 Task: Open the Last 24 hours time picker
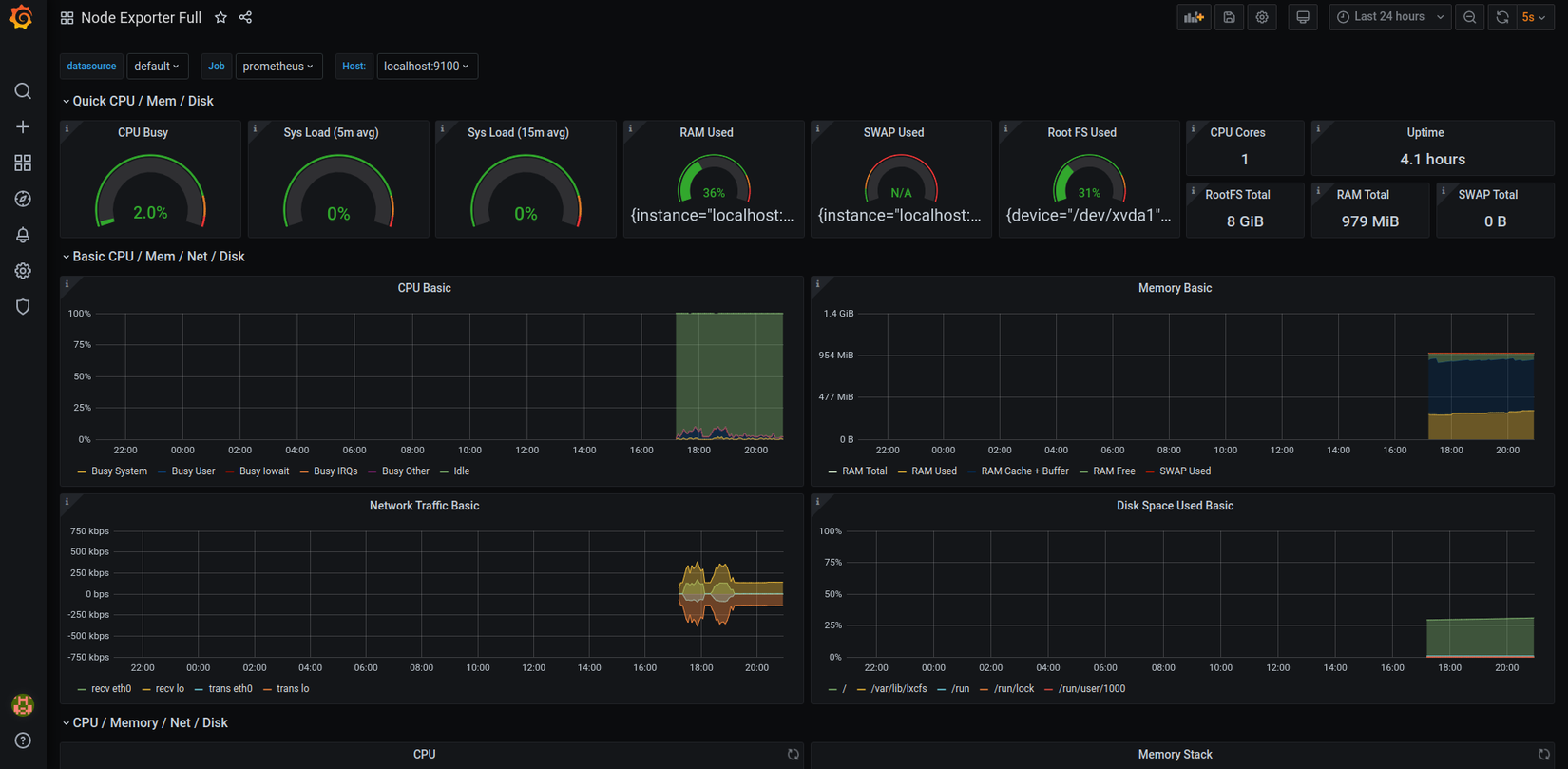coord(1389,17)
